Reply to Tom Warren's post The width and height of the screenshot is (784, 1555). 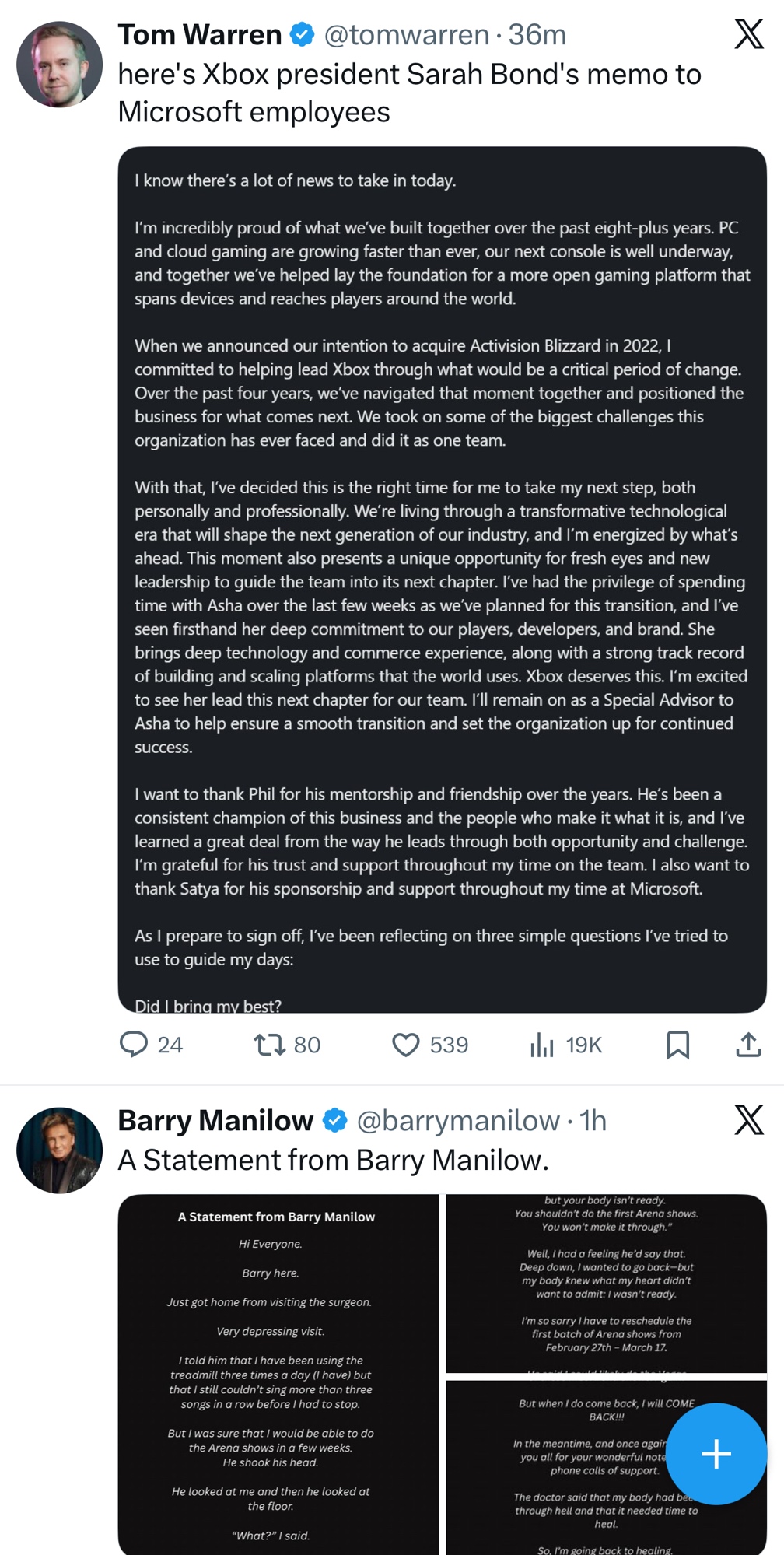(x=134, y=1044)
